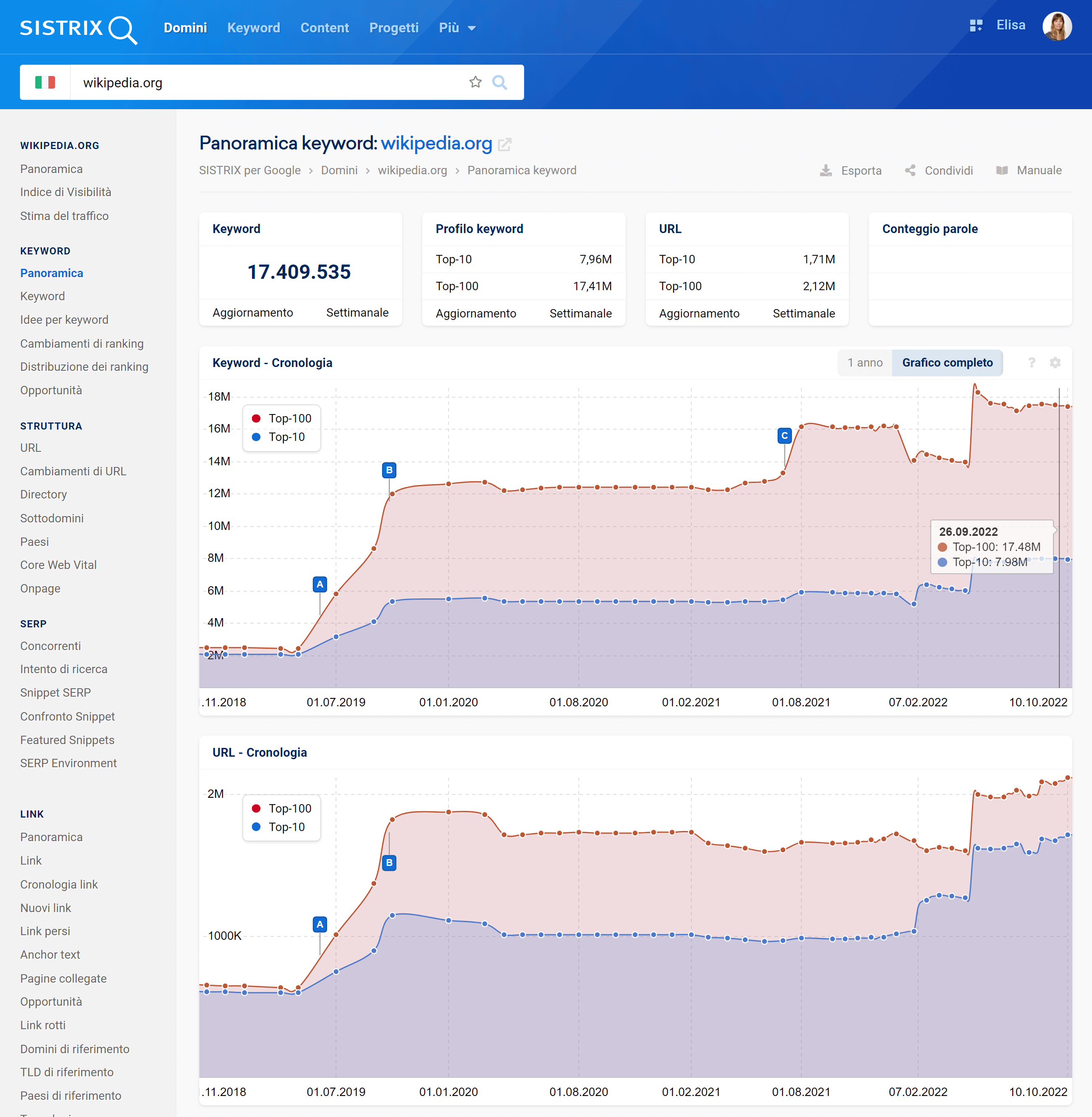
Task: Open Domini di riferimento in sidebar
Action: click(x=75, y=1049)
